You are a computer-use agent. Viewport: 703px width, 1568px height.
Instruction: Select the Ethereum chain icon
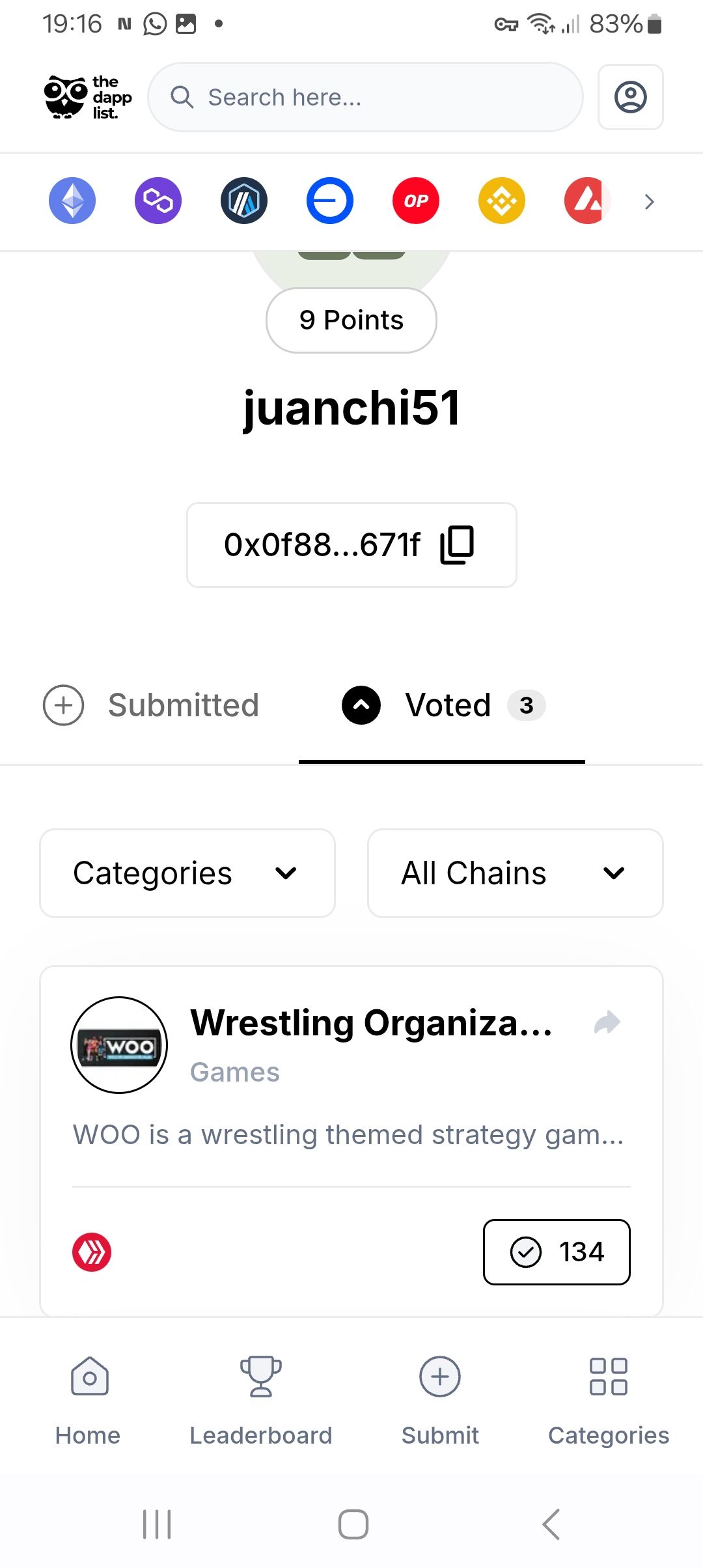(x=72, y=201)
